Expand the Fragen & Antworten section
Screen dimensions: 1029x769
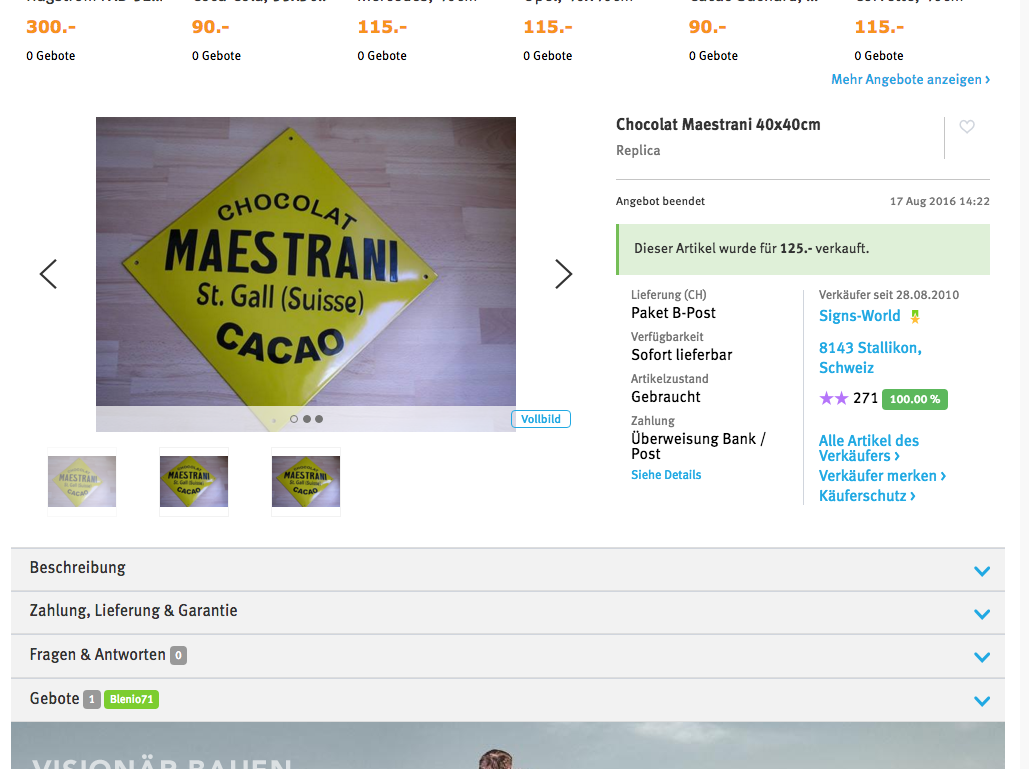click(508, 656)
